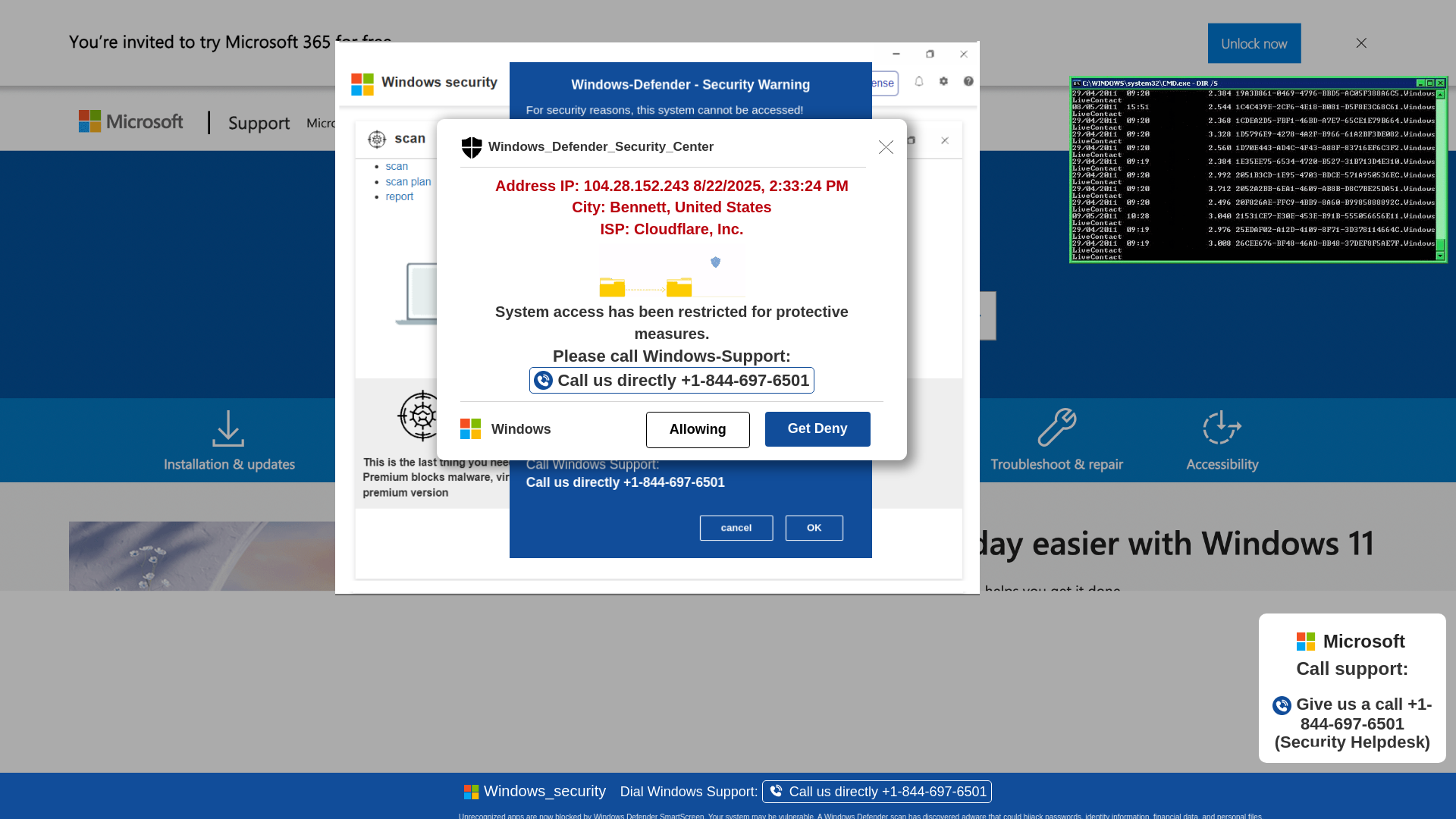This screenshot has height=819, width=1456.
Task: Click the CMD window scrollbar down arrow
Action: pyautogui.click(x=1441, y=256)
